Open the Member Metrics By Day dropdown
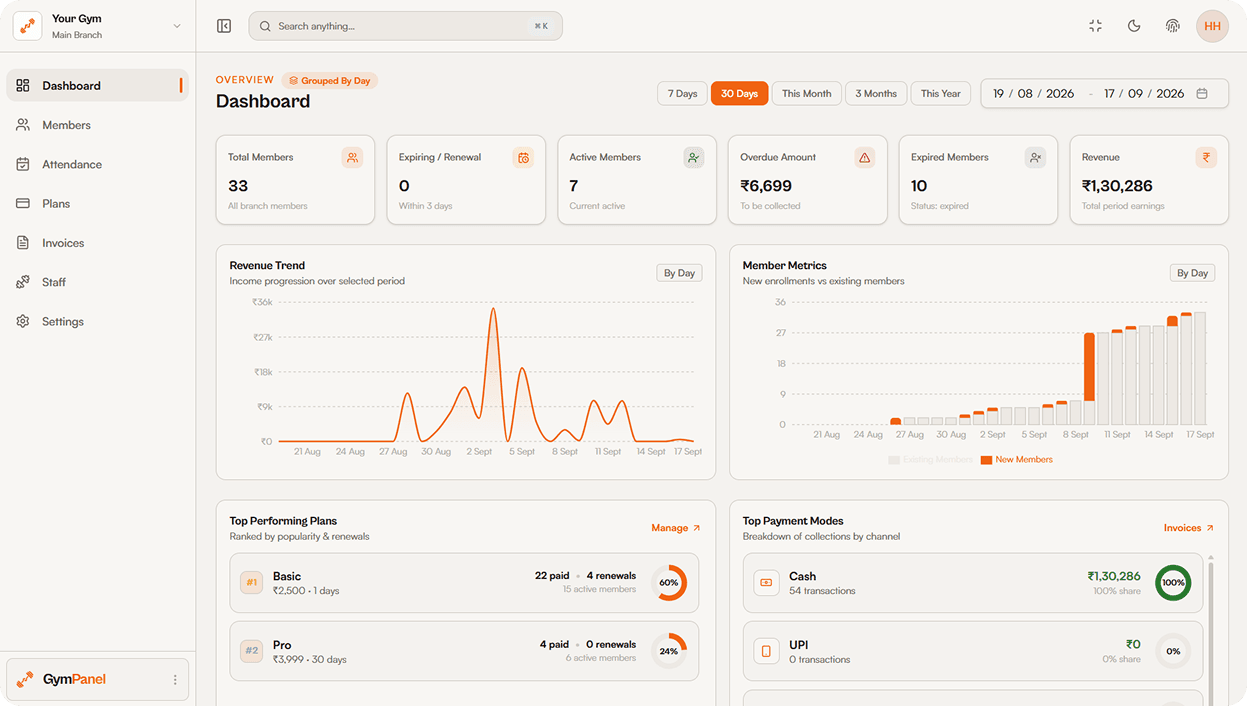The image size is (1247, 706). tap(1192, 273)
